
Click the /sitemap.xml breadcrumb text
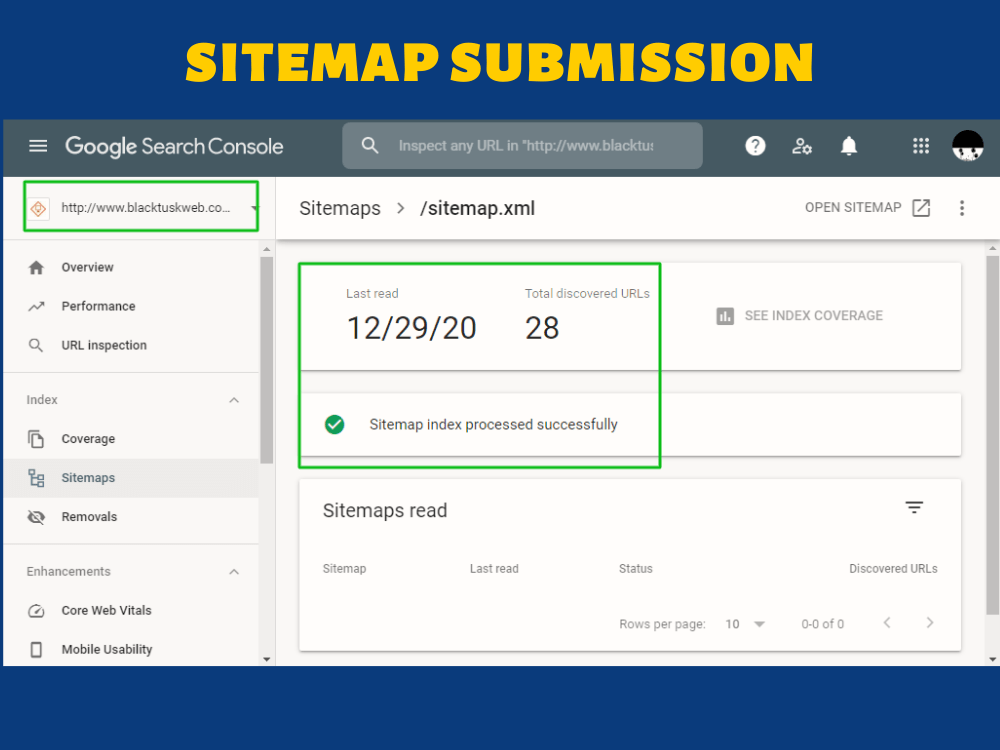(477, 209)
